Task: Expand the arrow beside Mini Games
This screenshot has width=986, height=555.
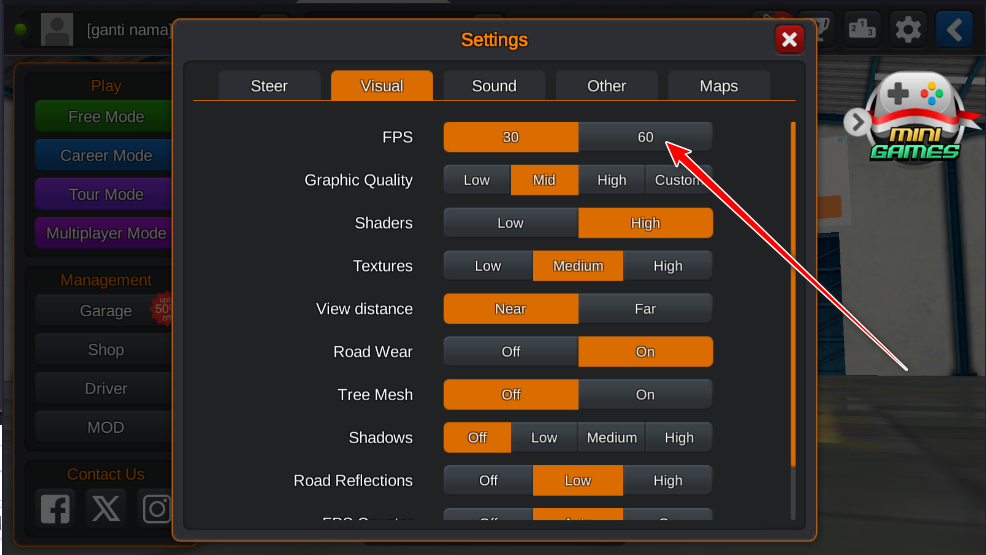Action: coord(856,122)
